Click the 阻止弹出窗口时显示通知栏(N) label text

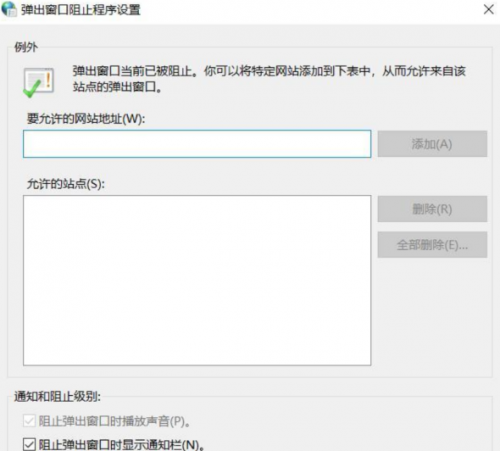pos(121,445)
